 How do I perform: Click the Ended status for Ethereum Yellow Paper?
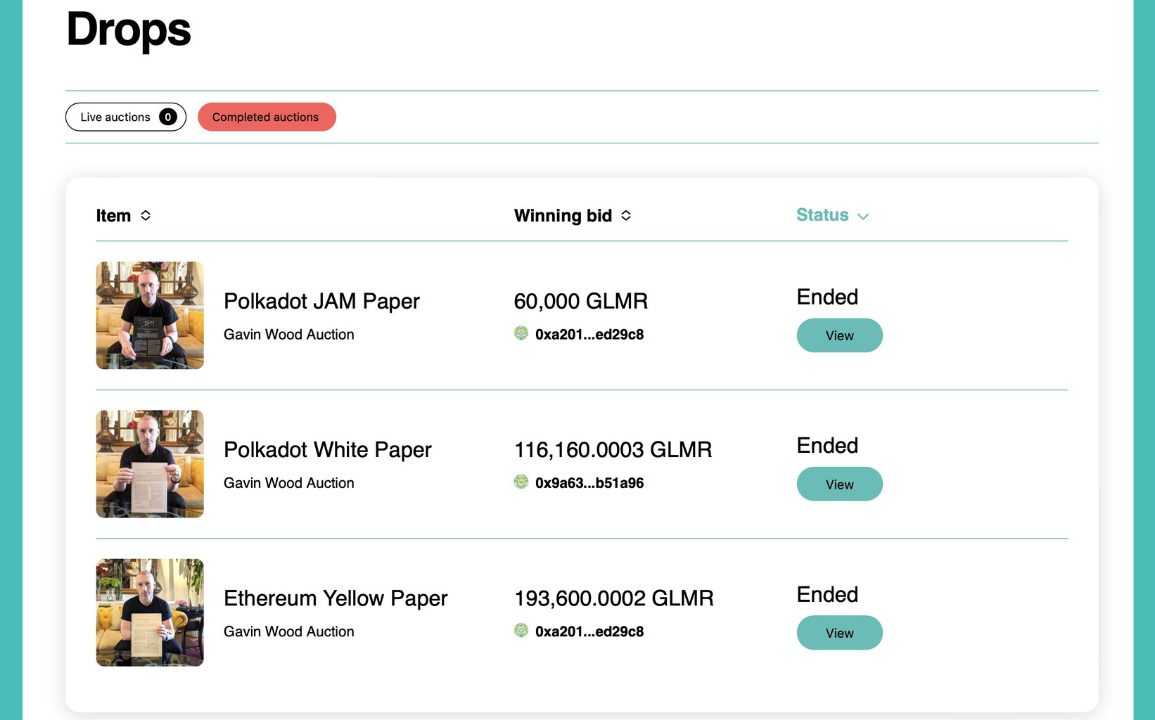[x=827, y=595]
